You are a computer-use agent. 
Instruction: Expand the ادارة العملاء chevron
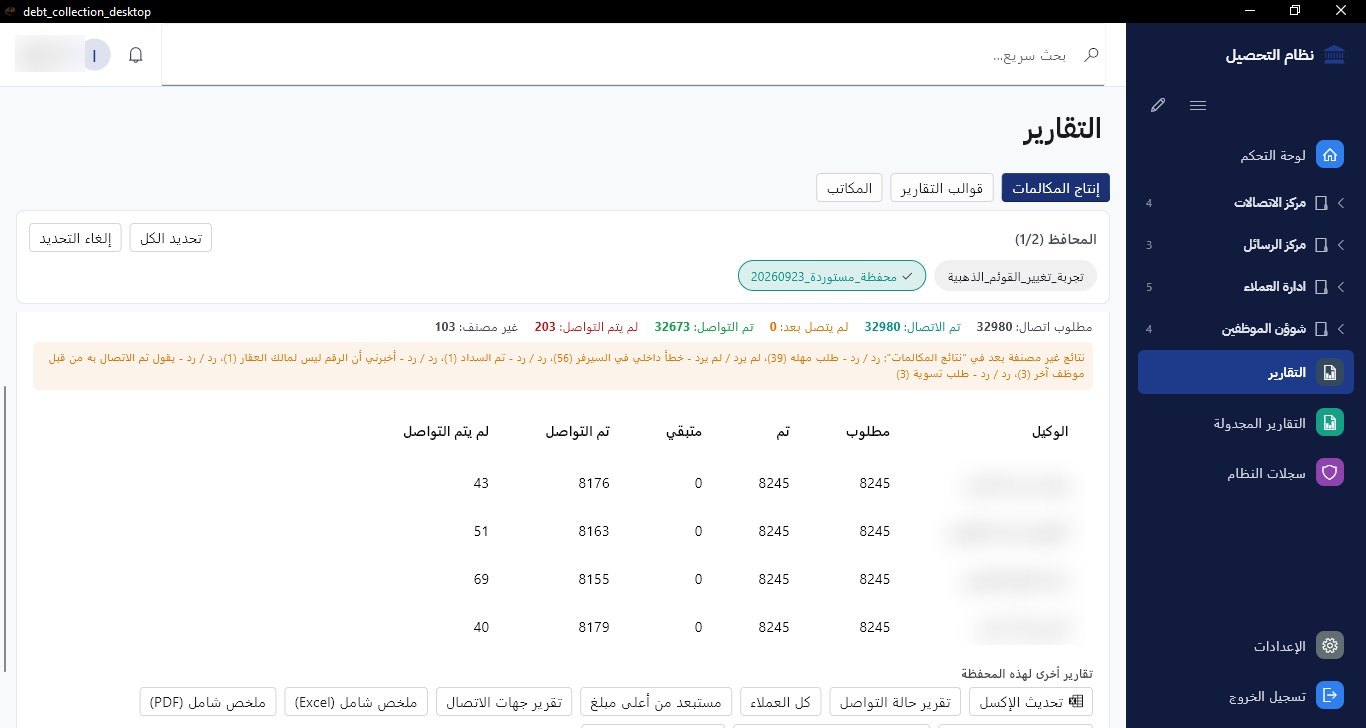click(x=1340, y=287)
